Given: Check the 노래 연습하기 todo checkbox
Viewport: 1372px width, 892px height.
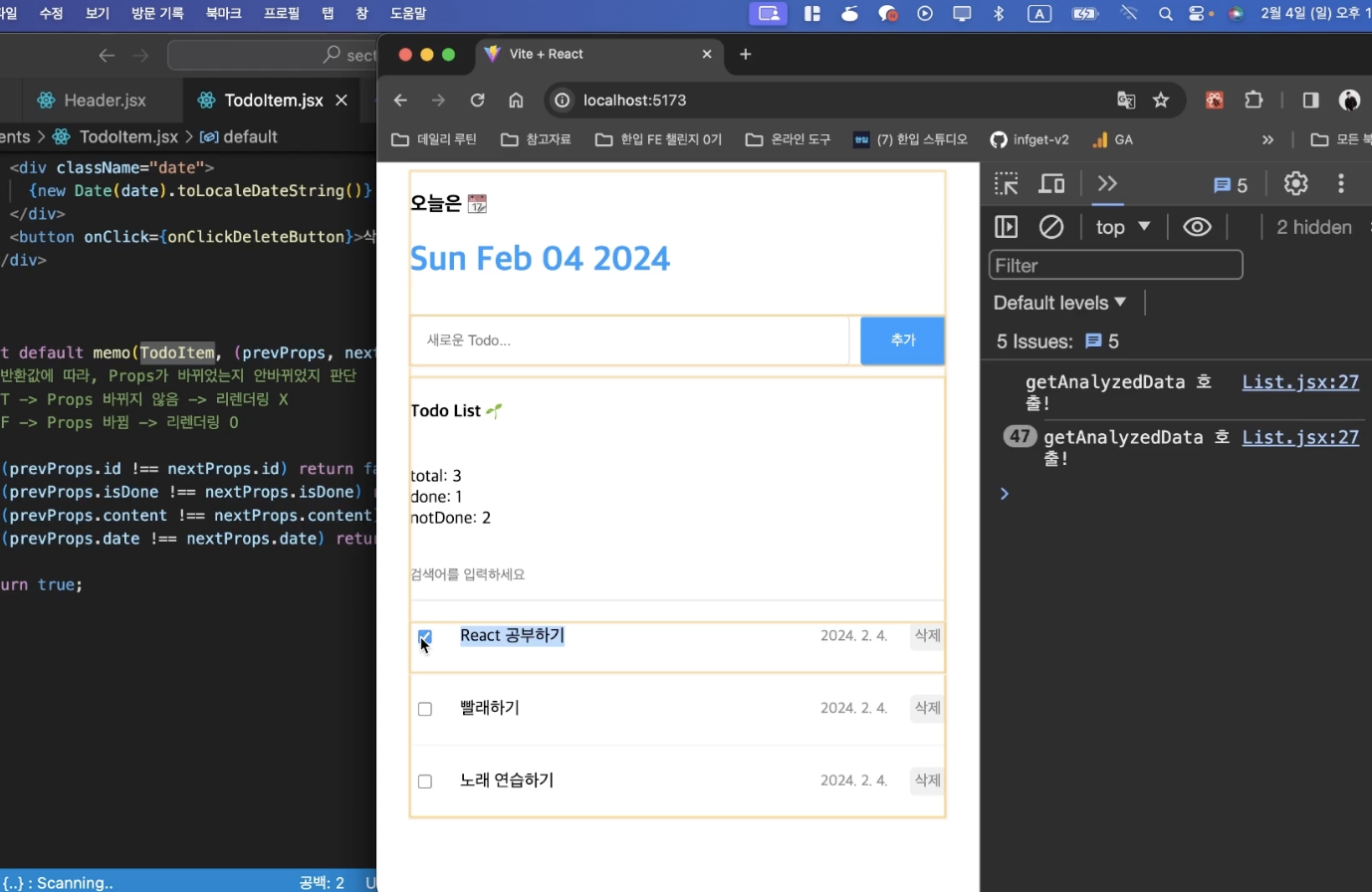Looking at the screenshot, I should click(425, 781).
